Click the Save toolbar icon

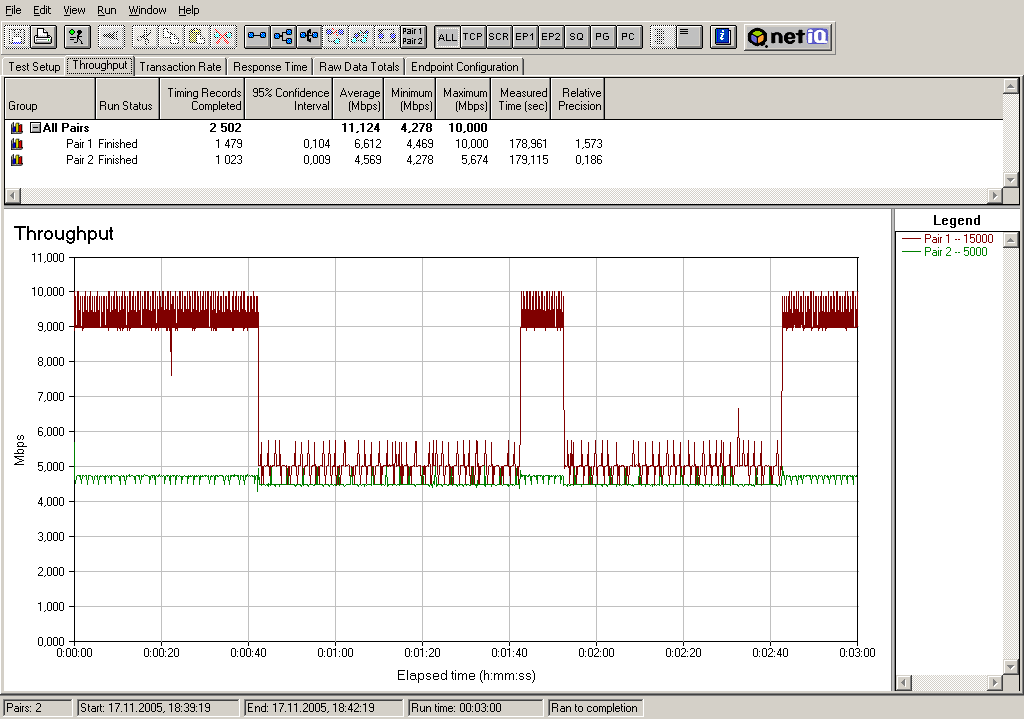point(17,37)
